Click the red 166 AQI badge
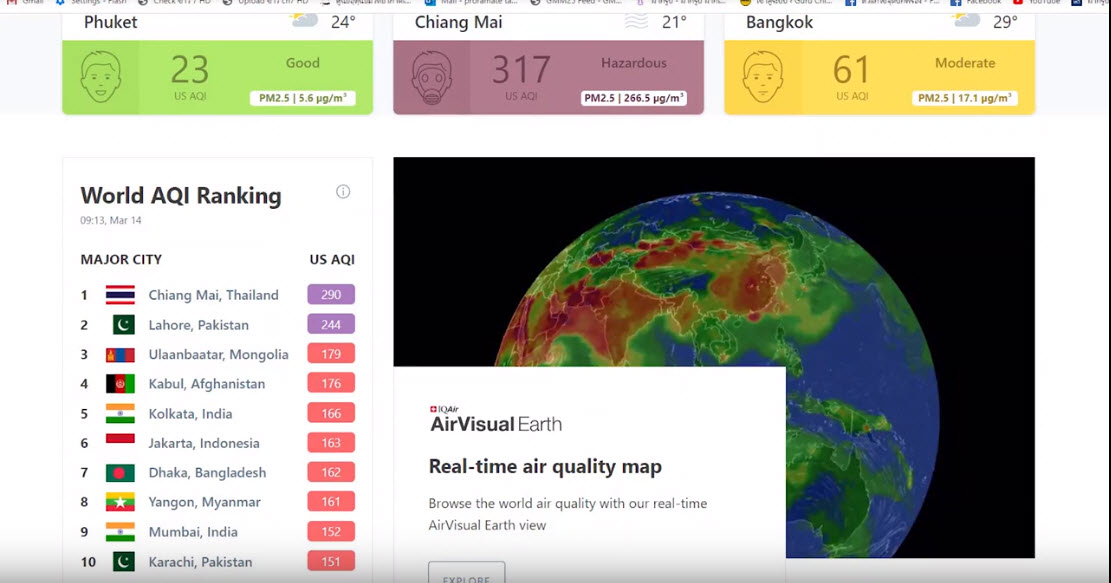 tap(331, 414)
